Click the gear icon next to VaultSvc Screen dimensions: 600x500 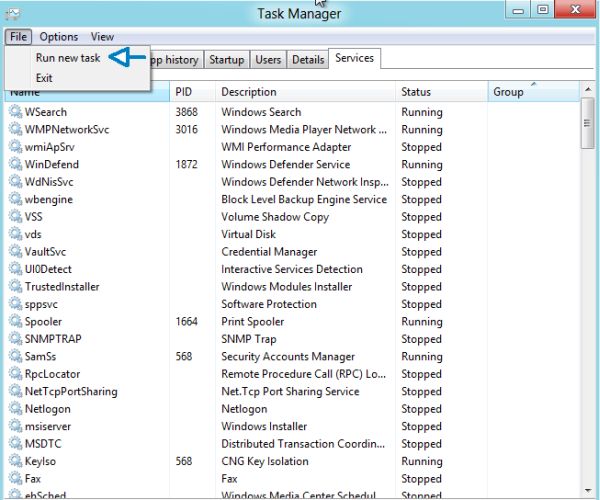(x=15, y=252)
